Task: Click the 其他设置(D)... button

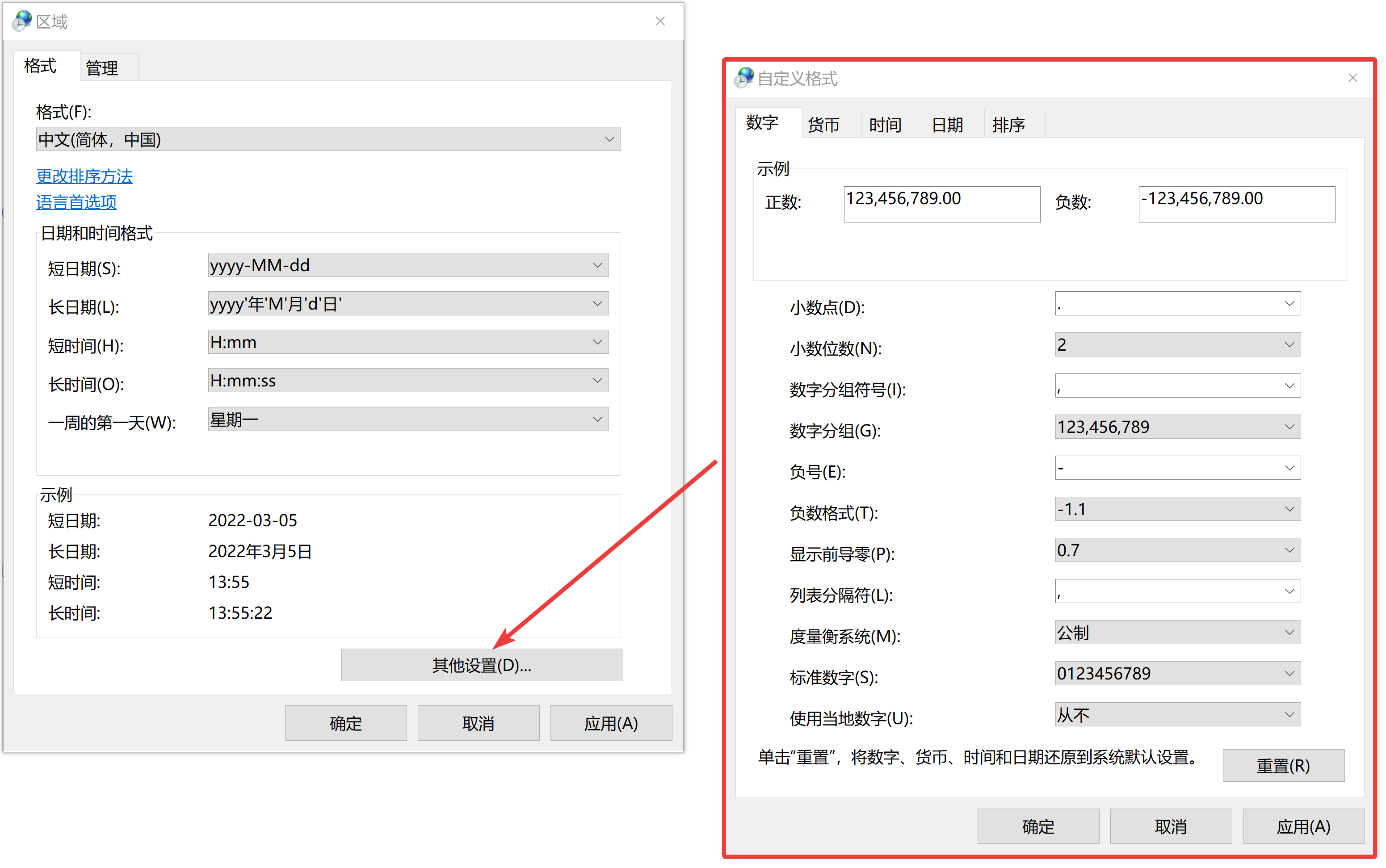Action: click(x=481, y=665)
